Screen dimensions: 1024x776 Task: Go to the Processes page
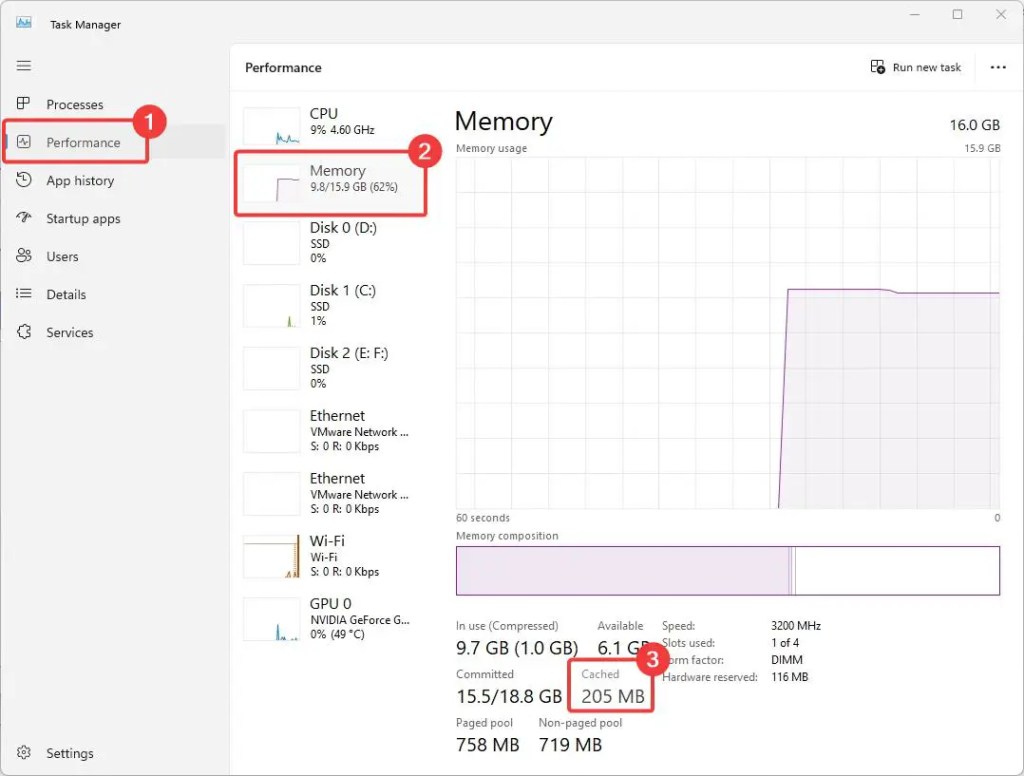click(74, 105)
